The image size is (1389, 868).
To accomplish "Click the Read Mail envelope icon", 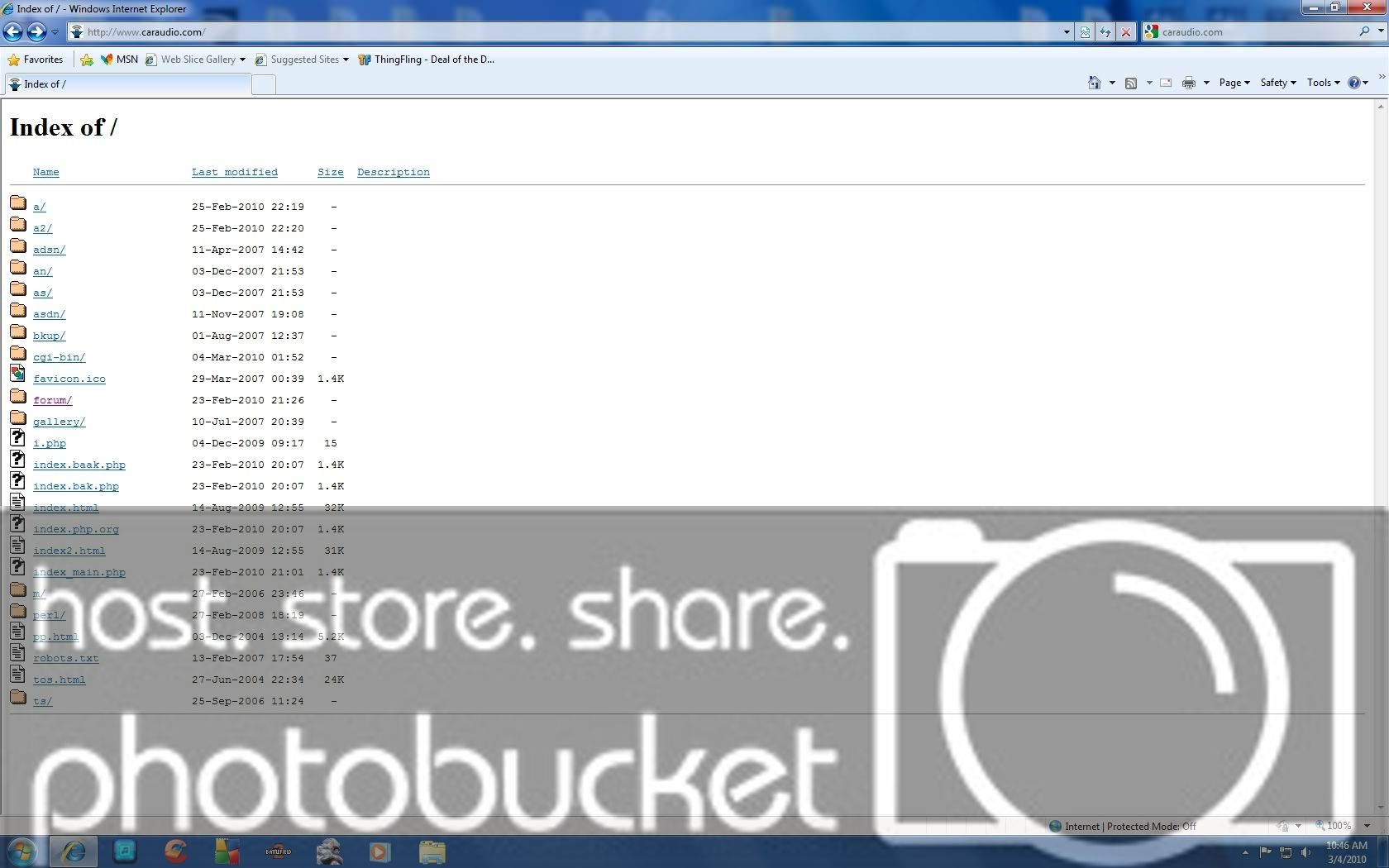I will click(x=1166, y=83).
